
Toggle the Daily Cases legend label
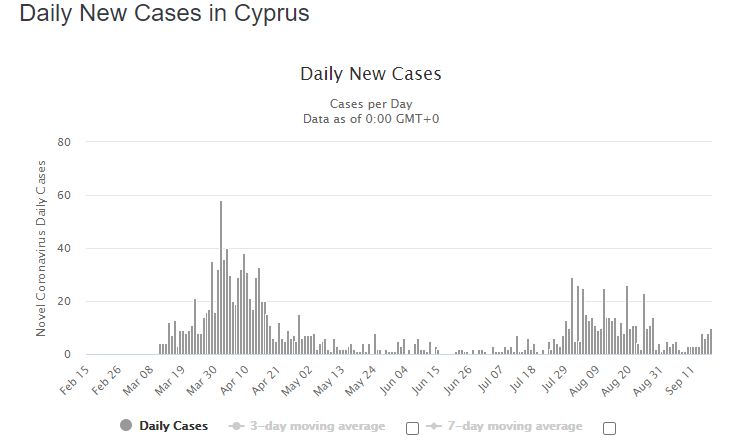click(174, 426)
